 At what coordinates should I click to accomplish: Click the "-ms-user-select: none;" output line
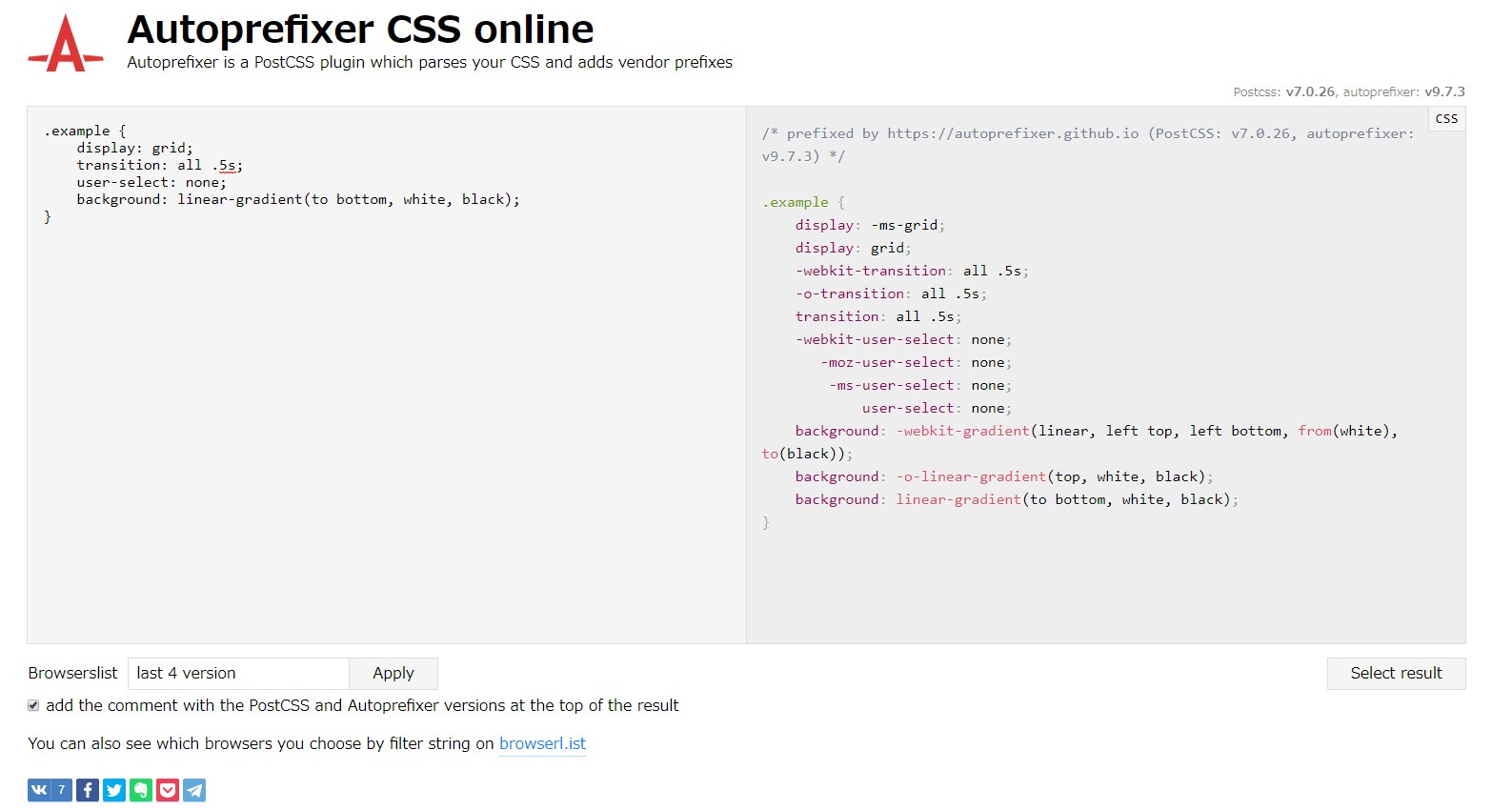point(920,385)
